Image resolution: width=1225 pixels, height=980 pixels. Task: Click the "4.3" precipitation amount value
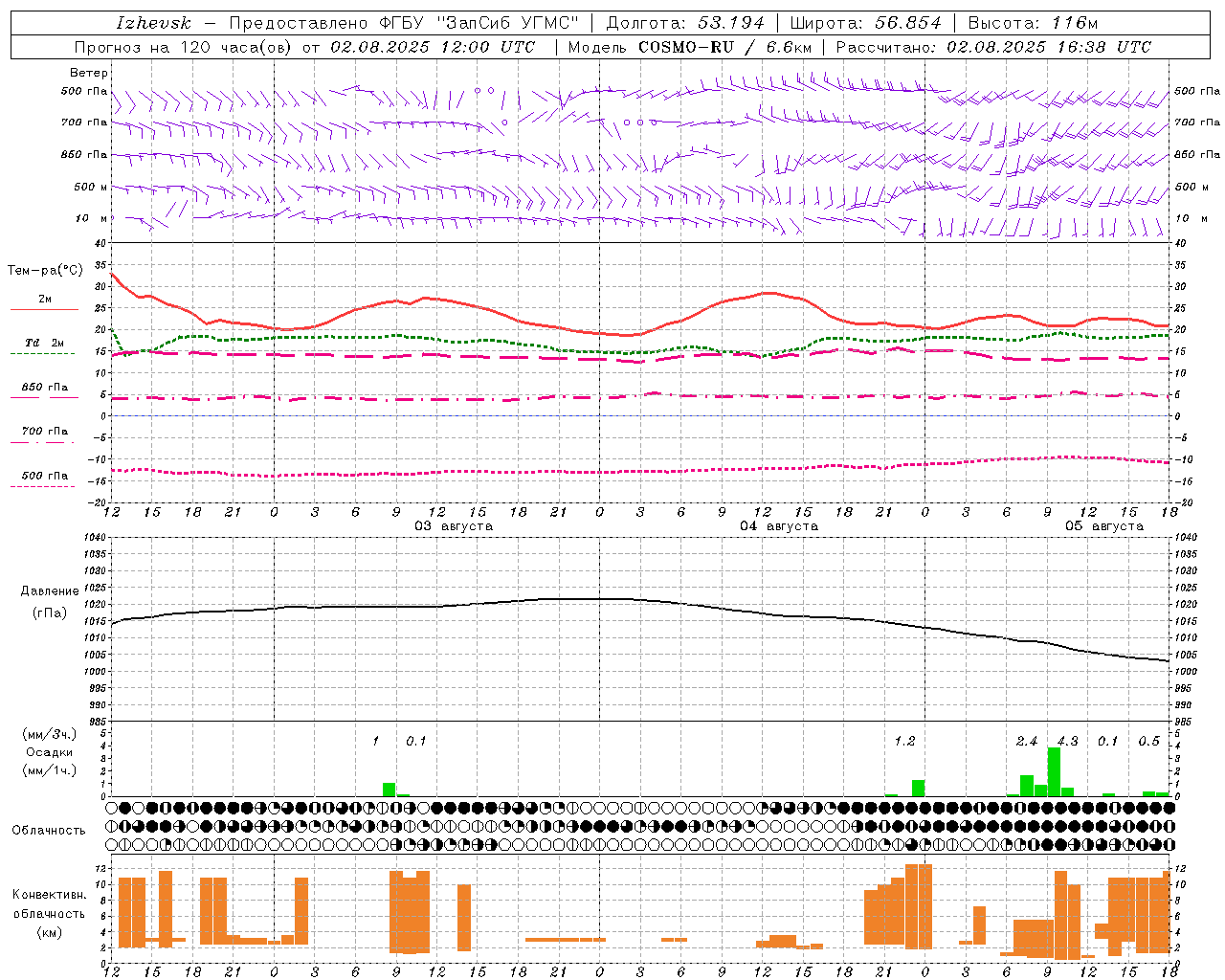1067,741
